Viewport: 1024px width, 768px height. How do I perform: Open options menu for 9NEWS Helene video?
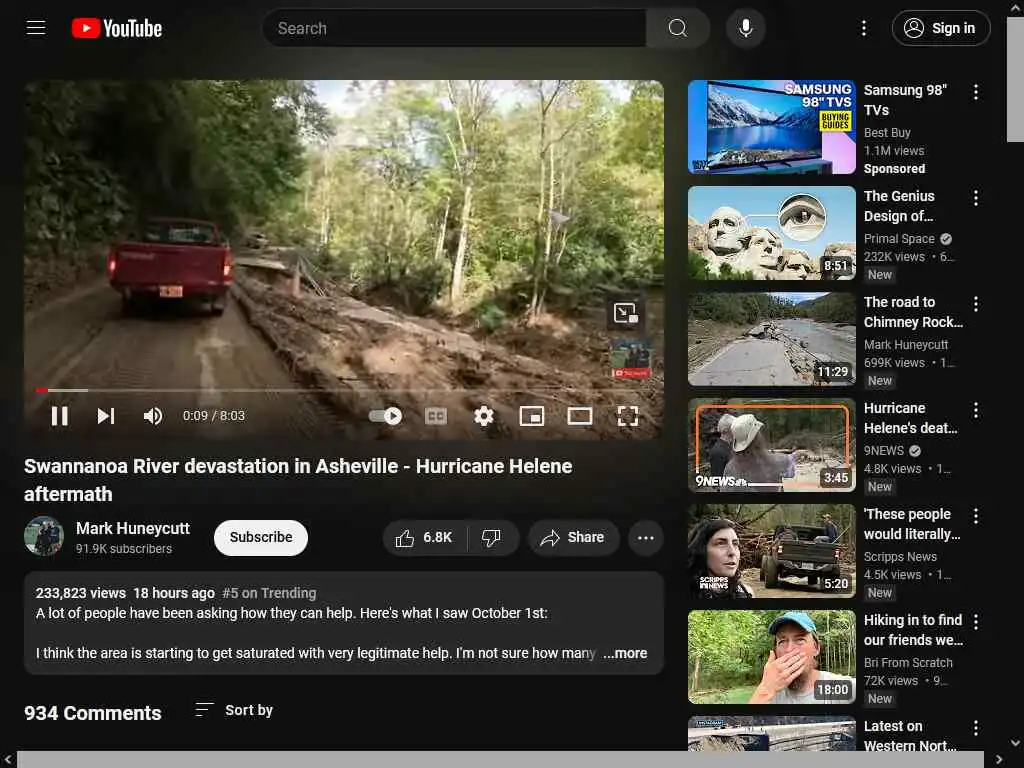pyautogui.click(x=976, y=410)
